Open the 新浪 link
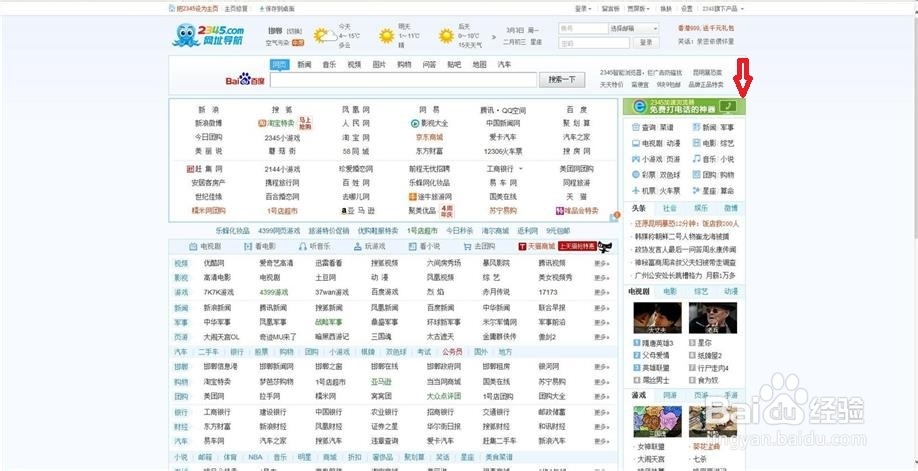918x471 pixels. (208, 110)
